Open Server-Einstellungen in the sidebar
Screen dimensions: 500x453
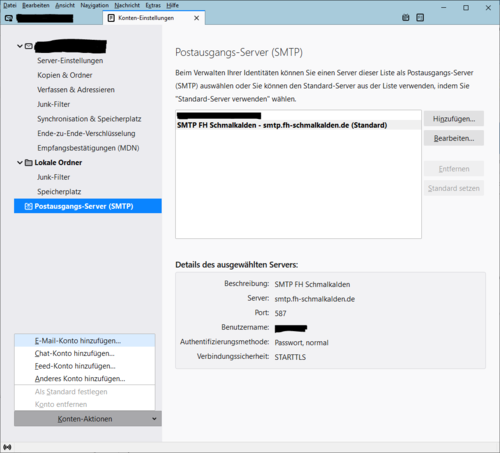(x=70, y=61)
